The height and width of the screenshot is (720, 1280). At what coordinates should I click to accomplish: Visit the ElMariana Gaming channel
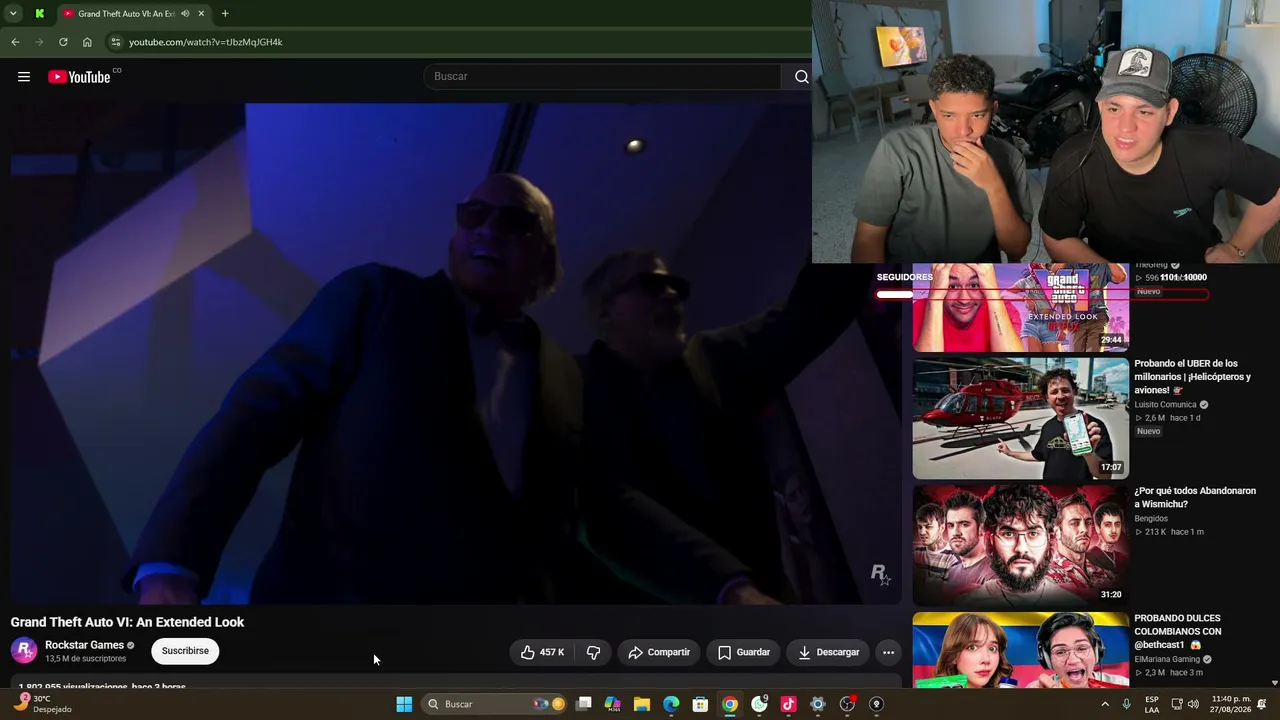tap(1167, 660)
